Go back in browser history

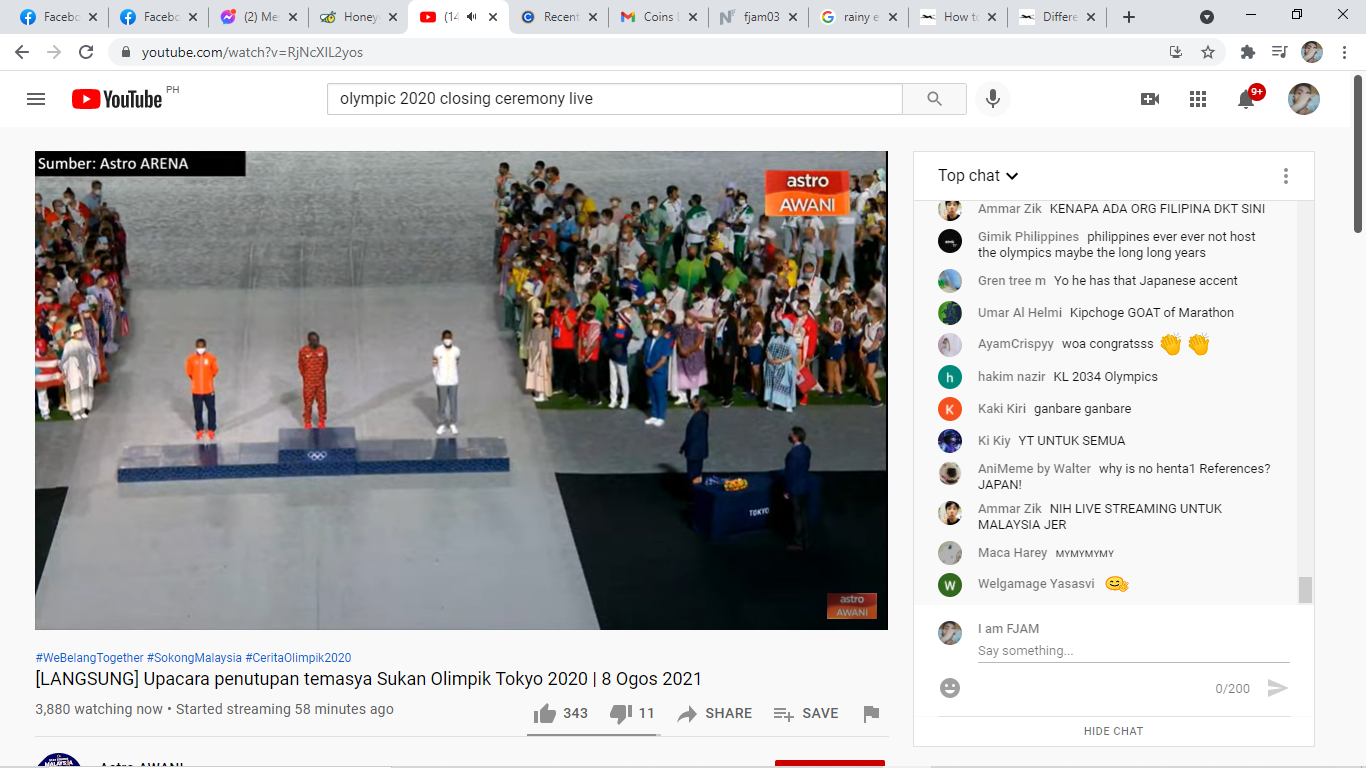click(22, 52)
